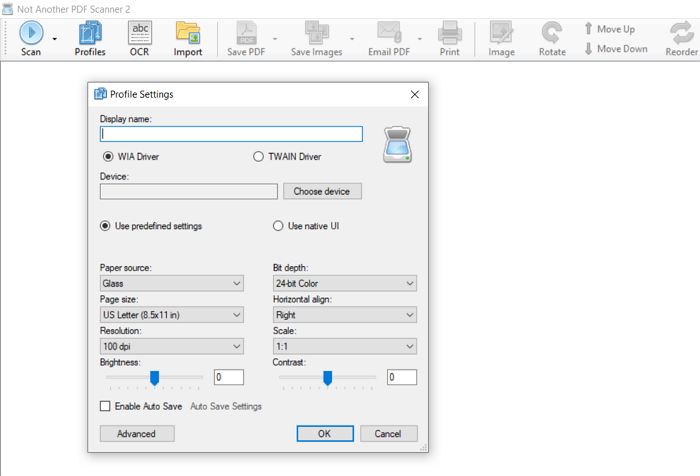Select the TWAIN Driver radio button

coord(258,157)
